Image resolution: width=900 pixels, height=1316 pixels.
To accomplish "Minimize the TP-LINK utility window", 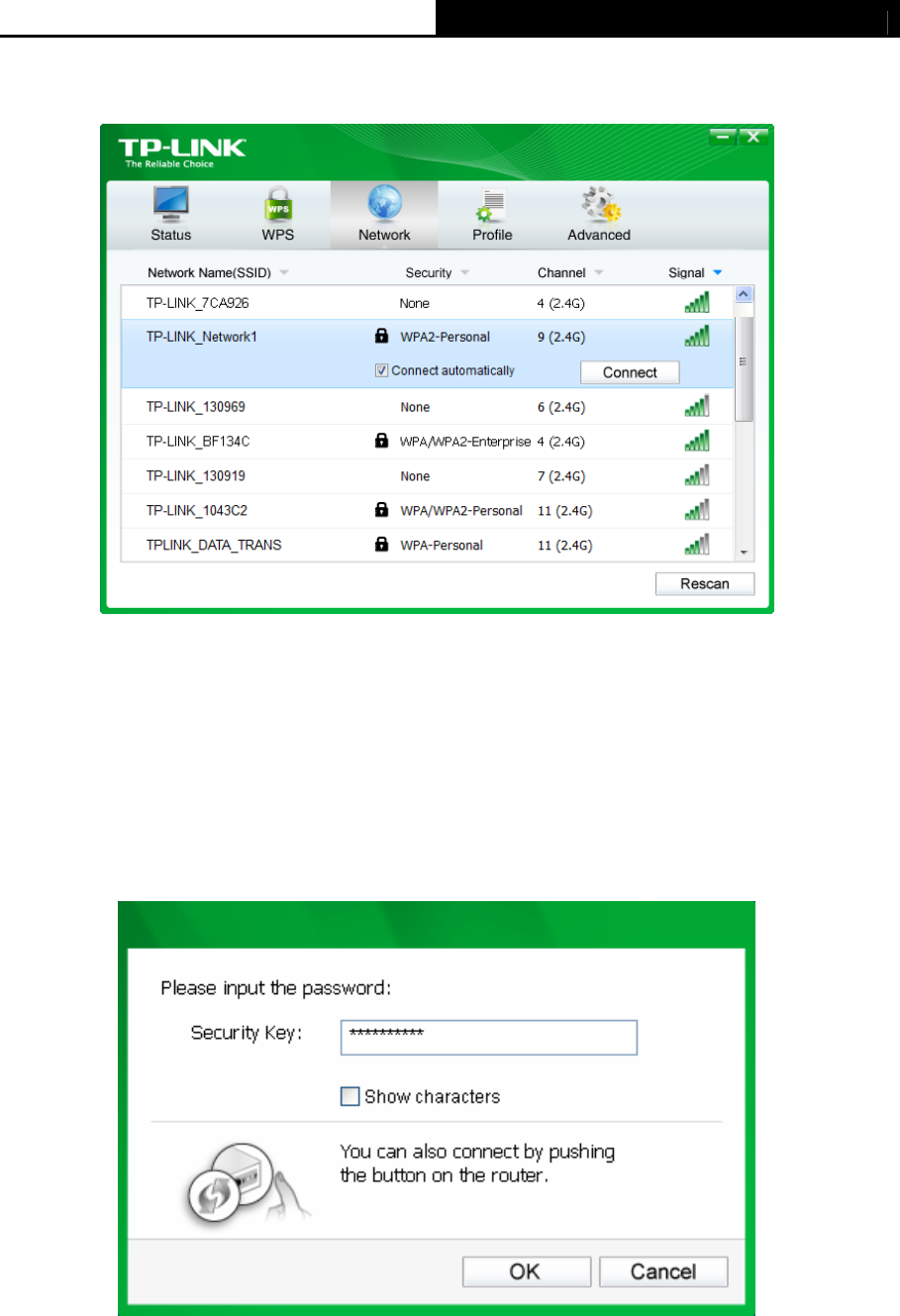I will click(724, 137).
